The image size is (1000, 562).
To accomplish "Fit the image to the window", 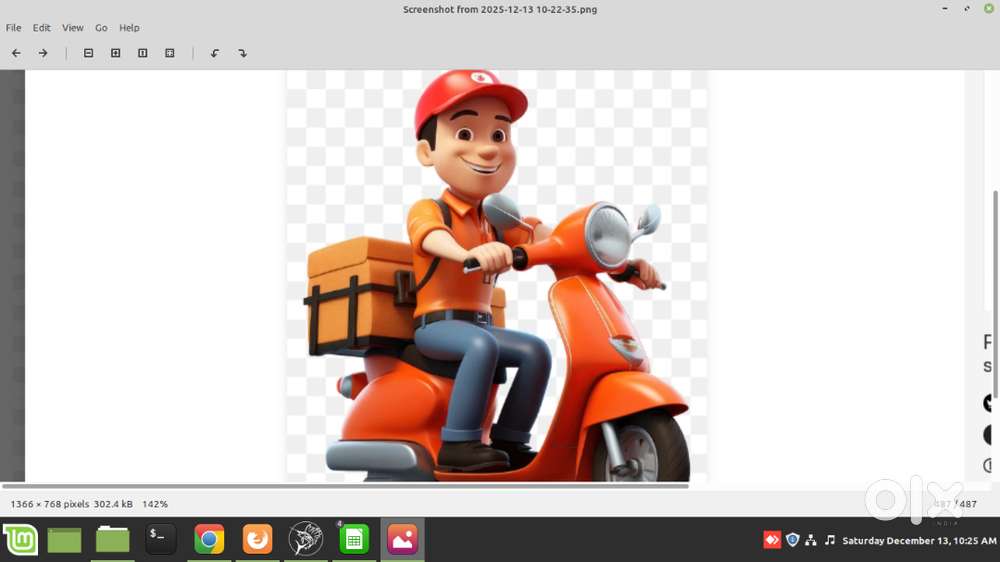I will coord(170,53).
